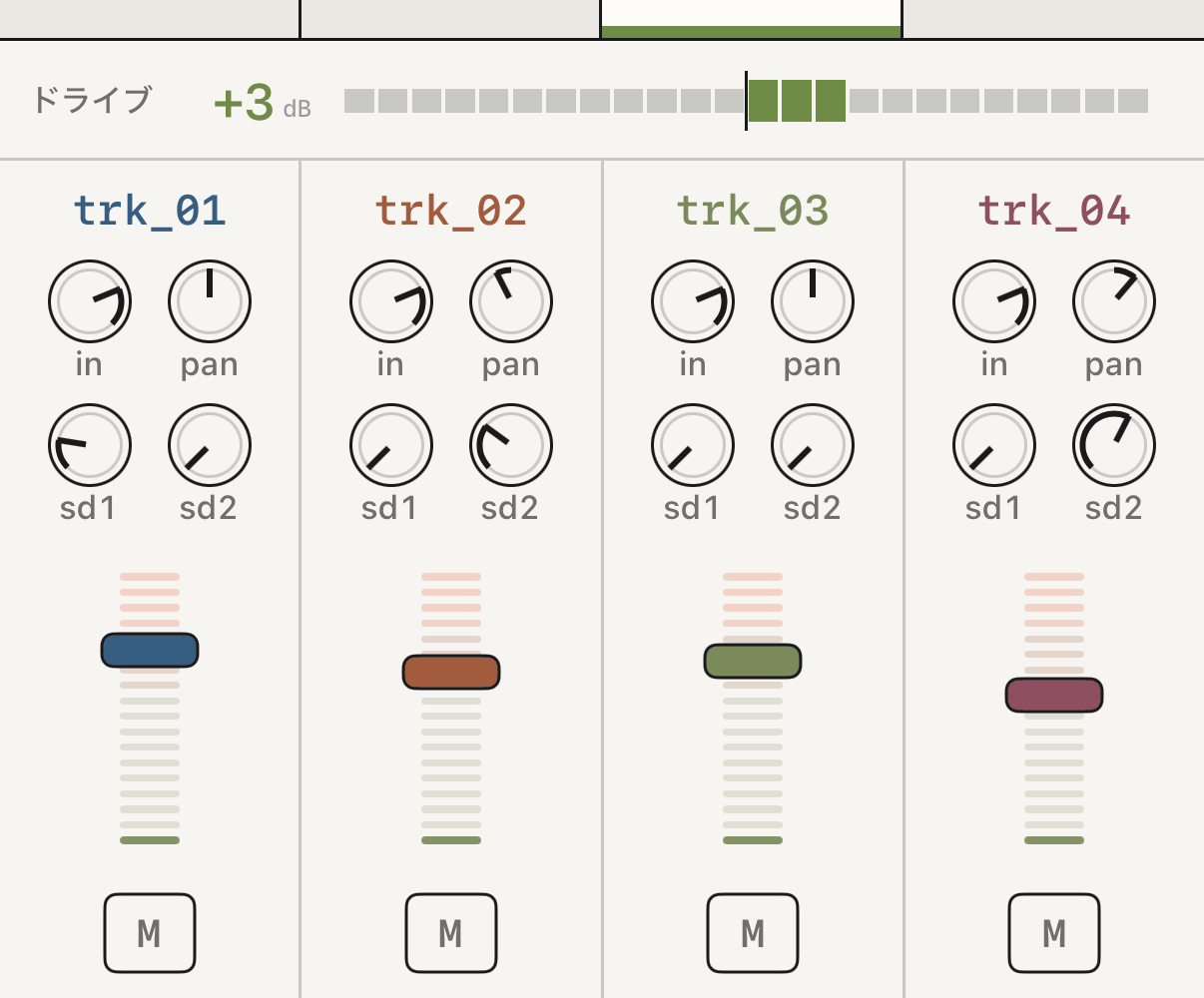Click the trk_04 input gain knob
This screenshot has height=998, width=1204.
[x=994, y=301]
